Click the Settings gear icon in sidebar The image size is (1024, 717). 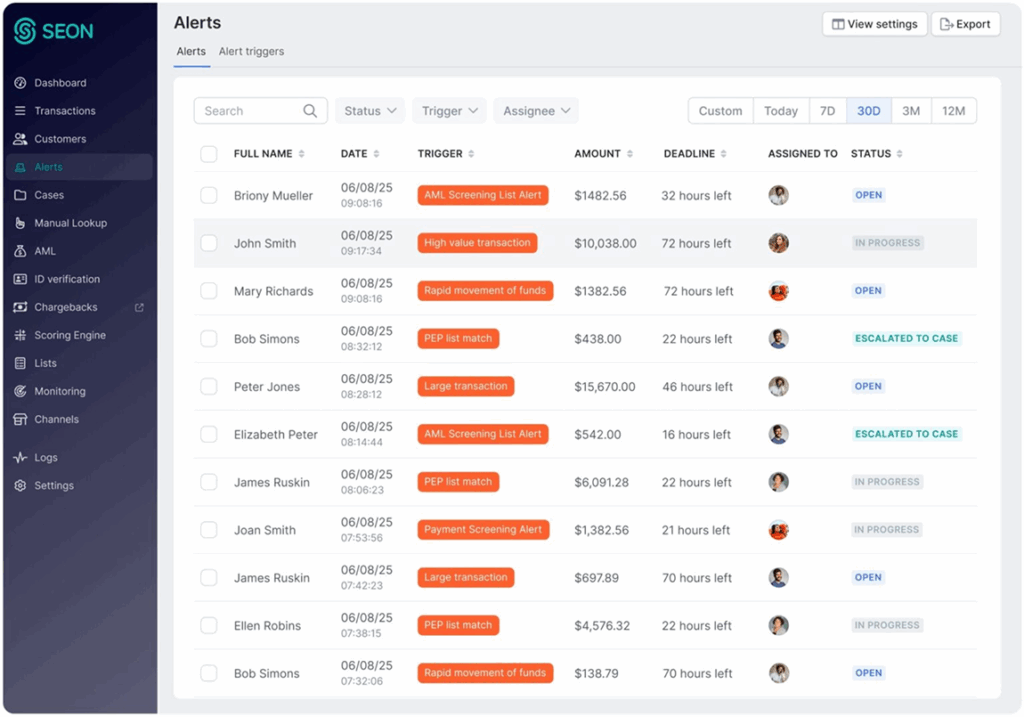pyautogui.click(x=20, y=485)
